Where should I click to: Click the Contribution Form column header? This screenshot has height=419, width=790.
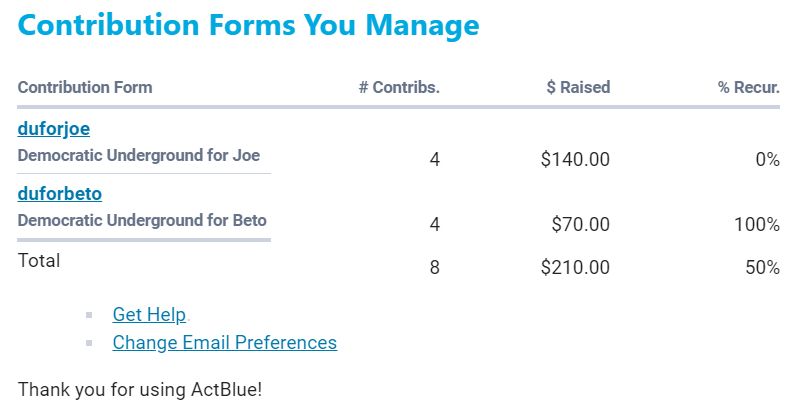point(85,87)
